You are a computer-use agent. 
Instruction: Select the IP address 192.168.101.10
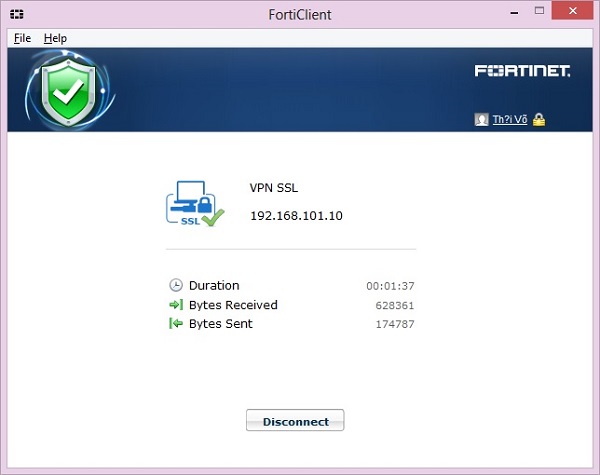pyautogui.click(x=296, y=216)
